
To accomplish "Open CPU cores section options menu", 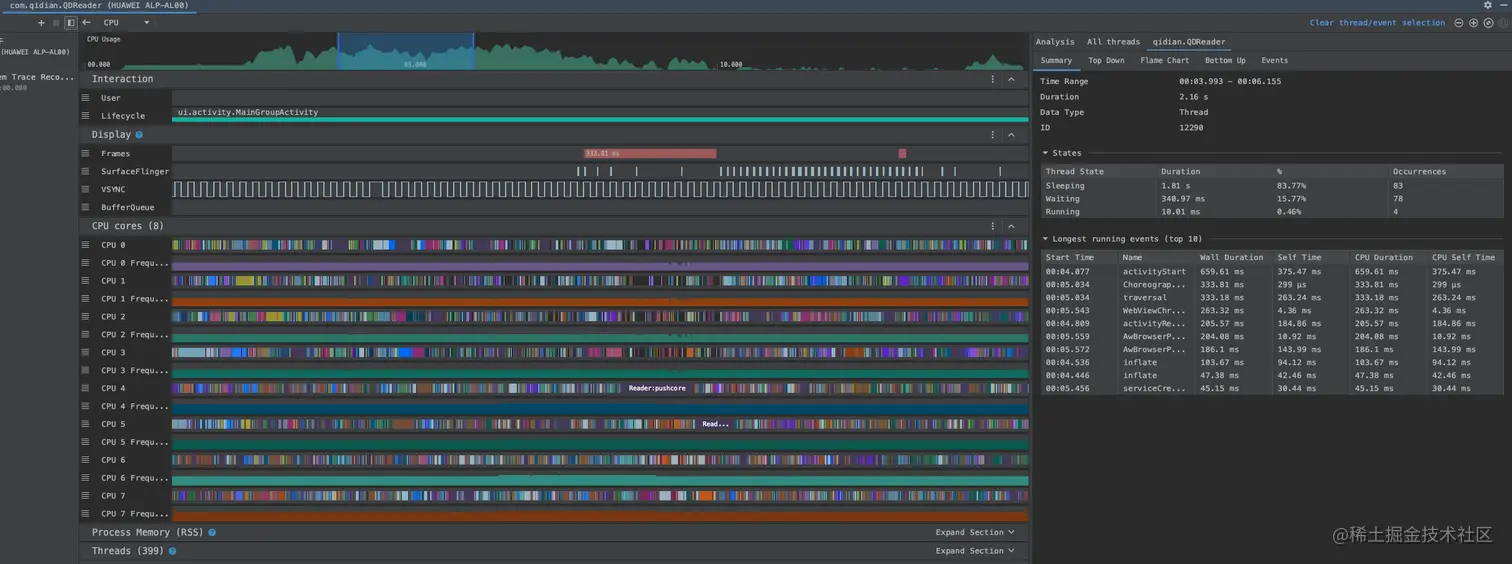I will pyautogui.click(x=993, y=226).
